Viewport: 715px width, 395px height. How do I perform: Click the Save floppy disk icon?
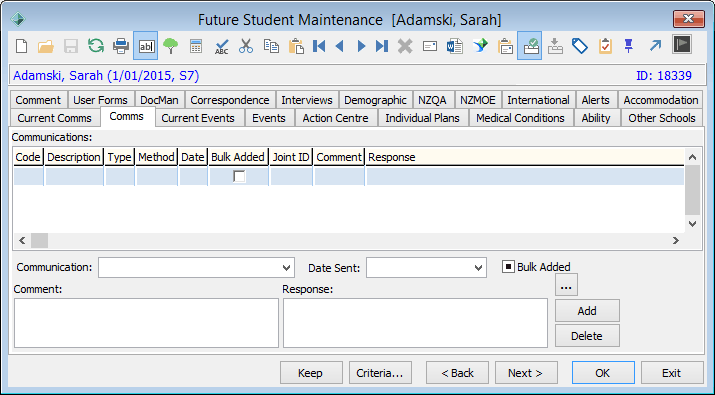tap(71, 46)
